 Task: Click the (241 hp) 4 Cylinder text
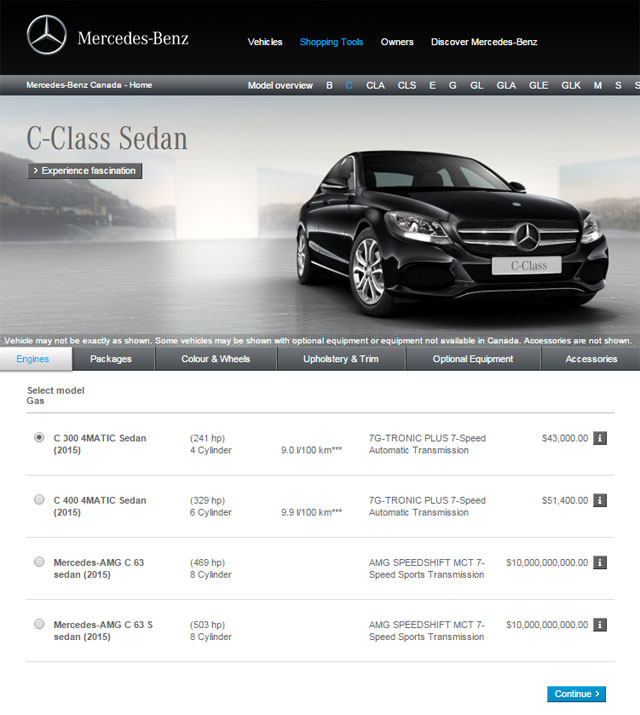click(211, 444)
